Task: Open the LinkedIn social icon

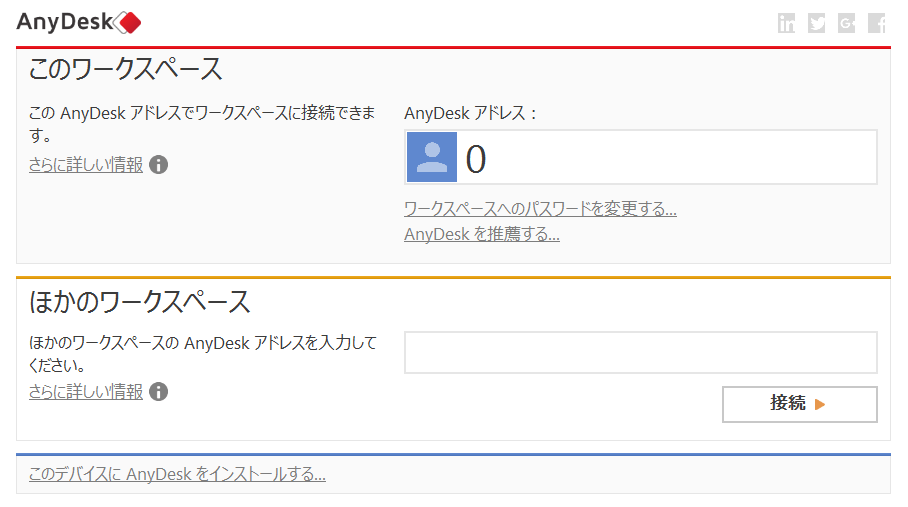Action: [x=786, y=23]
